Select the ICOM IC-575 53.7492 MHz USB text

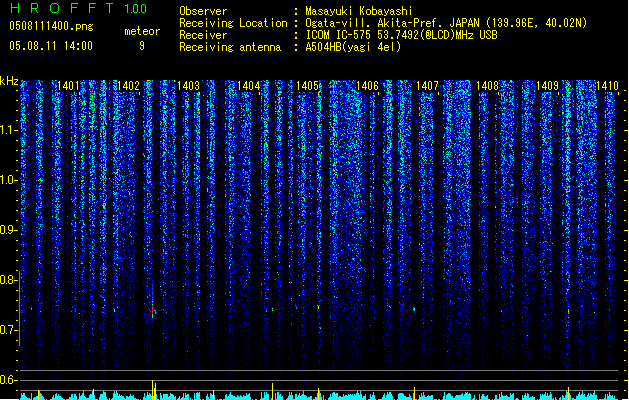pyautogui.click(x=401, y=35)
